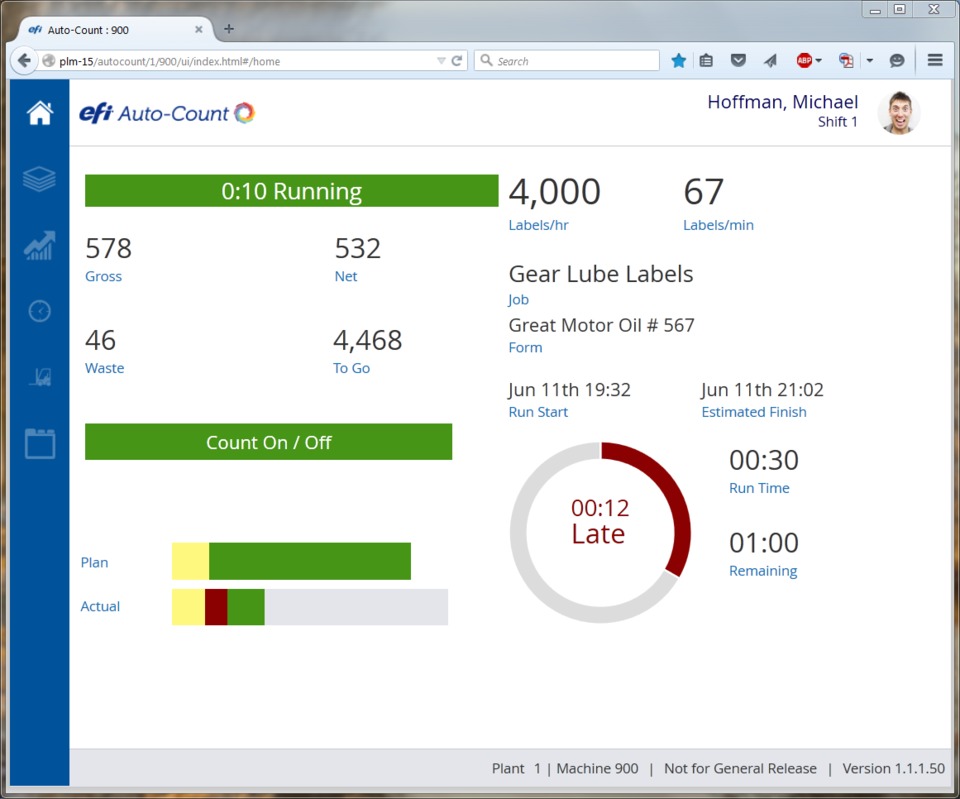
Task: Click the Job label
Action: pos(518,300)
